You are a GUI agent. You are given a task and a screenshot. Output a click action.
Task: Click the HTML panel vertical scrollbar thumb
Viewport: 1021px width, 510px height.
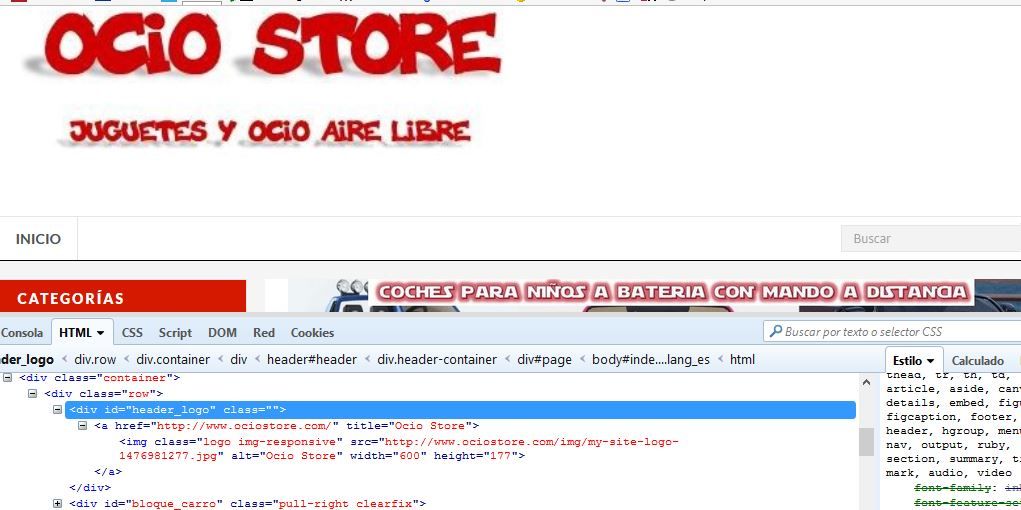pyautogui.click(x=866, y=442)
